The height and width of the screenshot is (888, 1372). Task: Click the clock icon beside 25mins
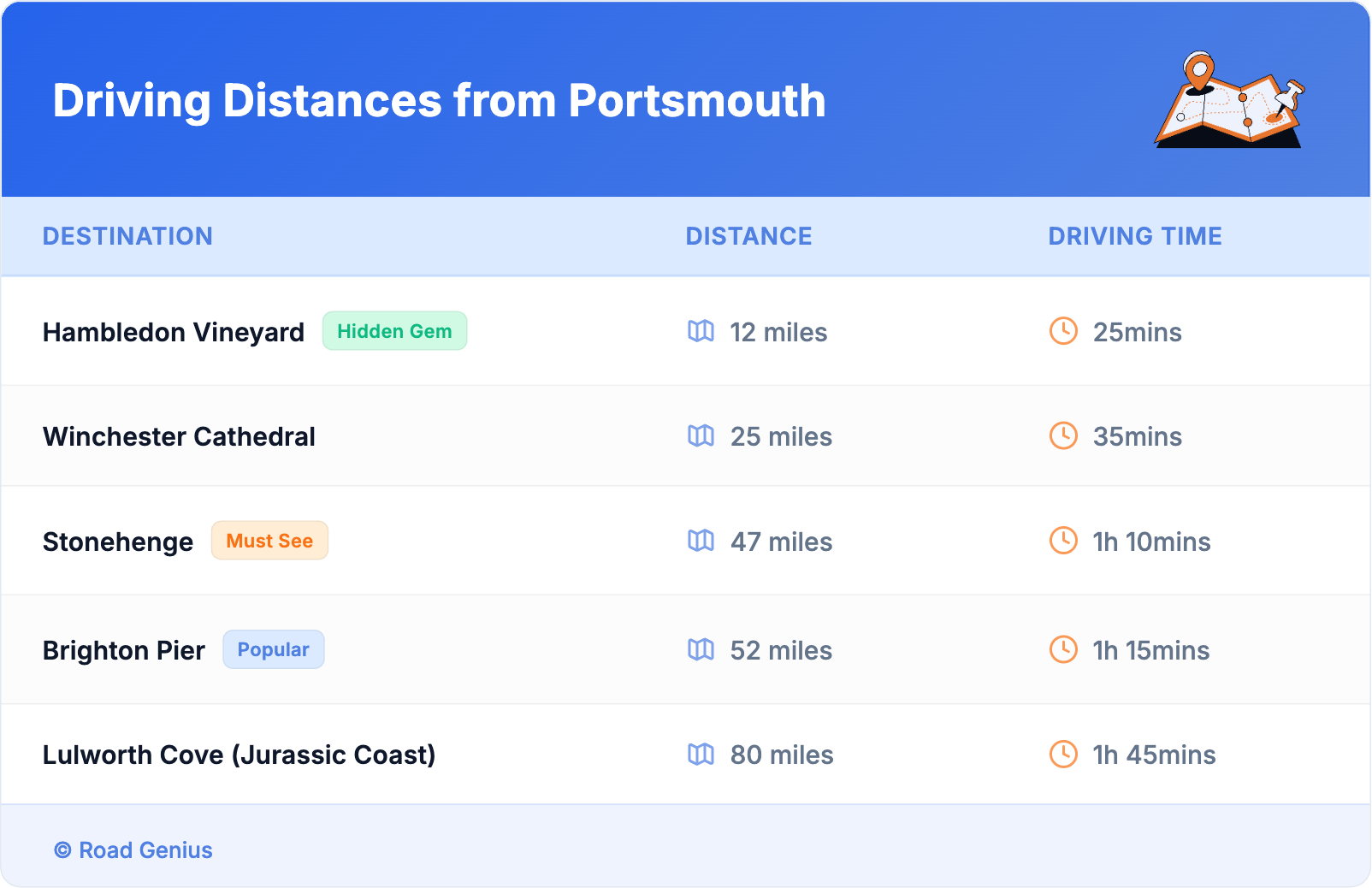pyautogui.click(x=1063, y=331)
